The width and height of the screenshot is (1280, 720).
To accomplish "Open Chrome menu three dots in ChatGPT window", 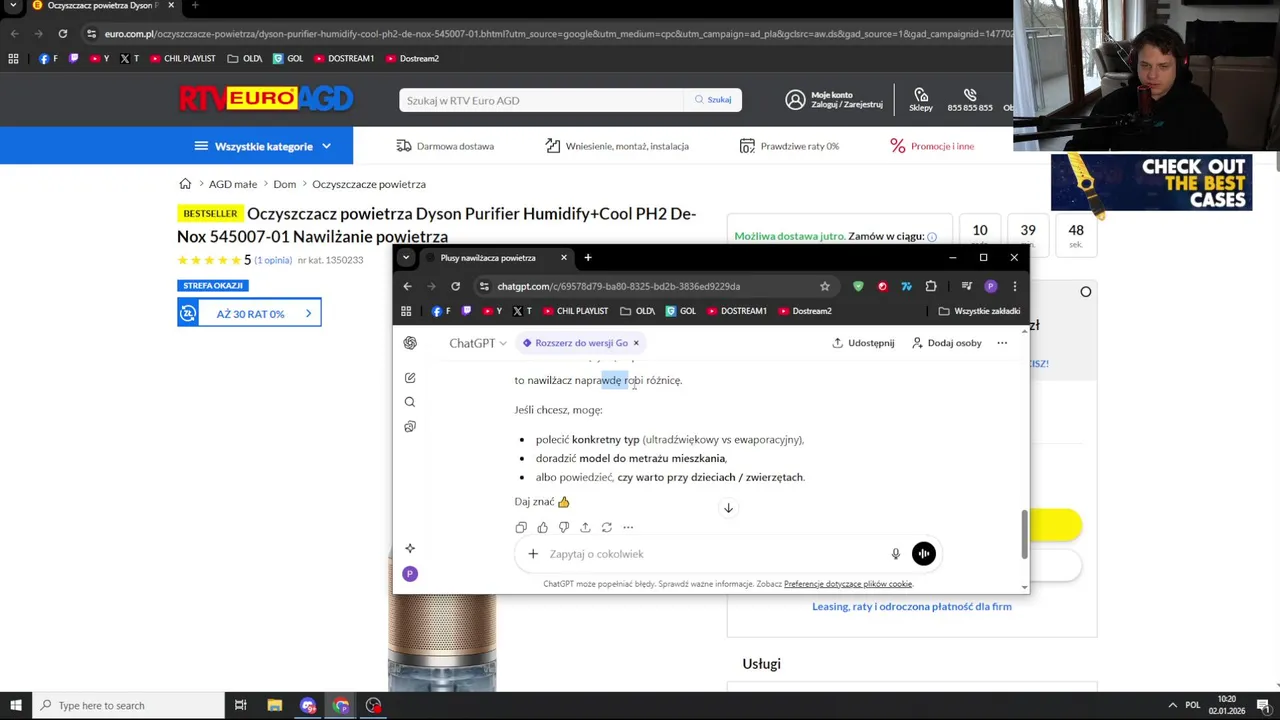I will (x=1014, y=286).
